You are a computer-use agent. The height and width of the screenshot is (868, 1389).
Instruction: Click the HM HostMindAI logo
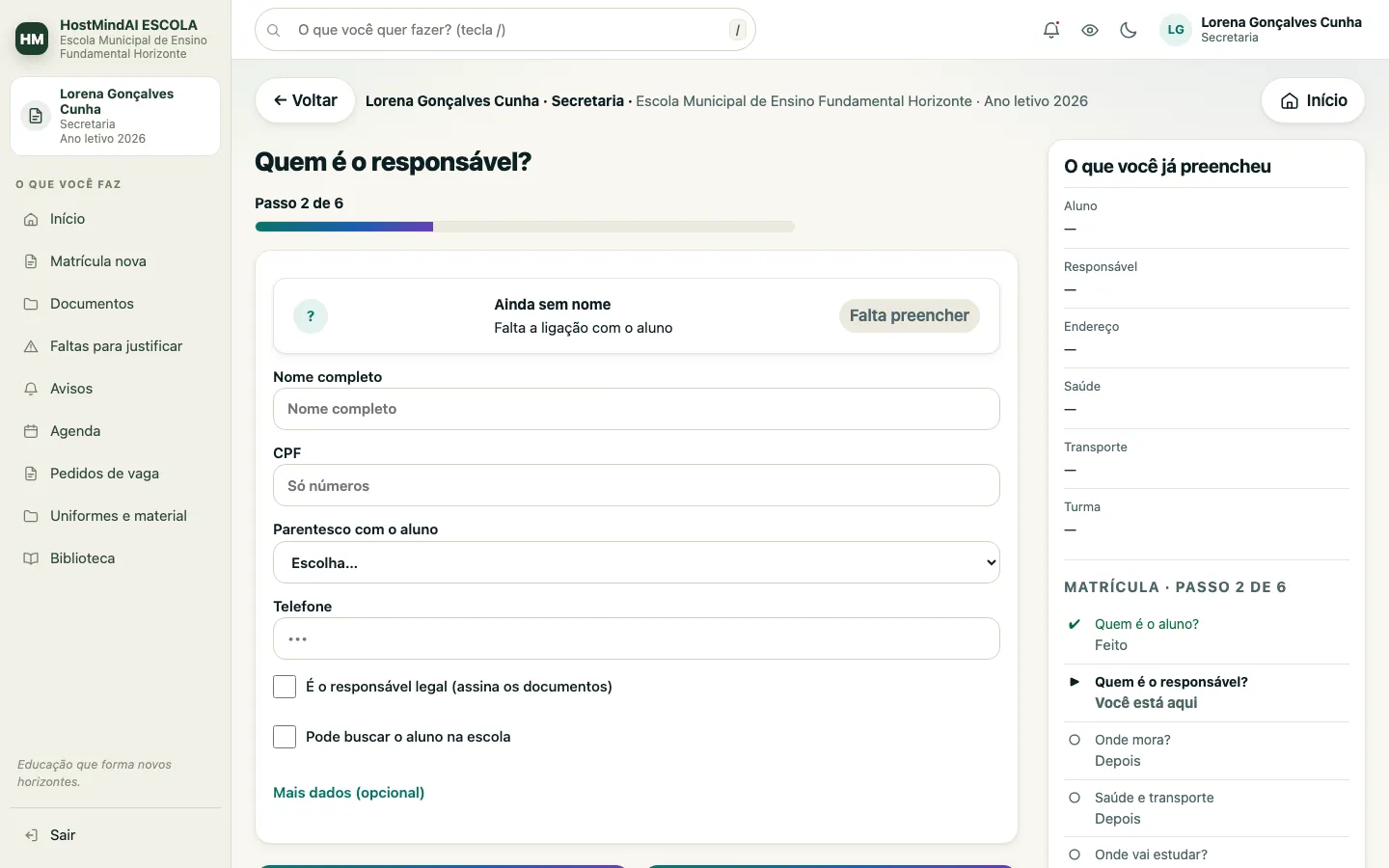32,39
